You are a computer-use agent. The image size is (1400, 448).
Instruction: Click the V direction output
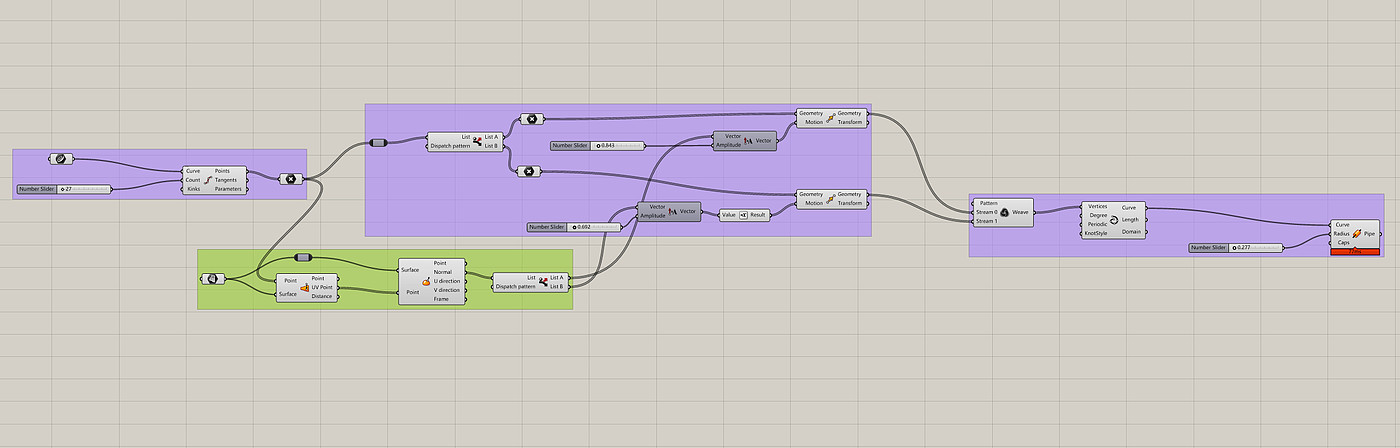coord(447,290)
